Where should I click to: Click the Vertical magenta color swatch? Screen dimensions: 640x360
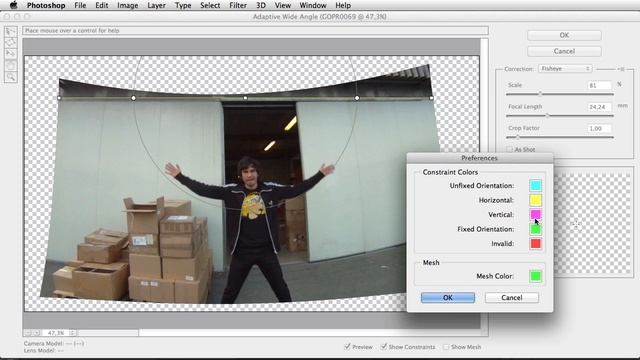click(x=535, y=214)
